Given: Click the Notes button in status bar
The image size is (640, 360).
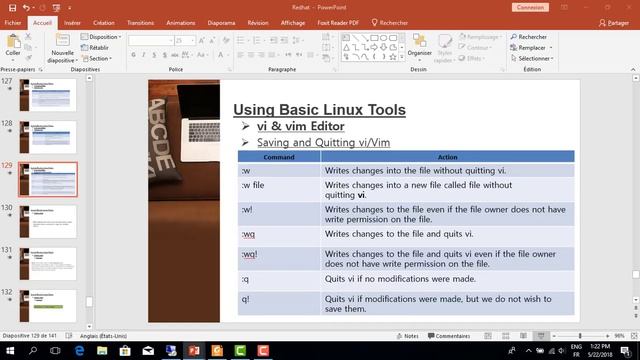Looking at the screenshot, I should [407, 336].
